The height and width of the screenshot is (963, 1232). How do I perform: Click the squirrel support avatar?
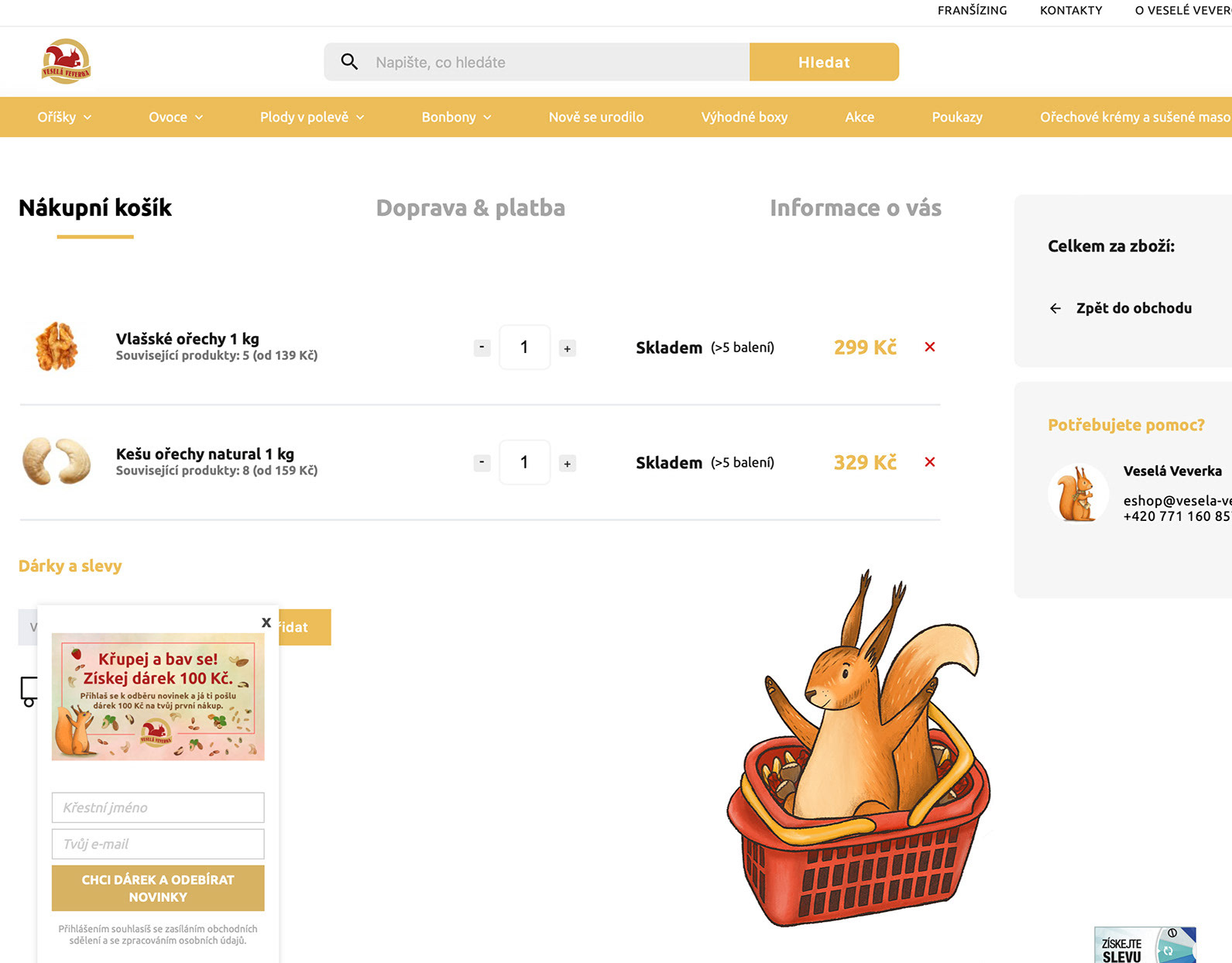point(1078,493)
